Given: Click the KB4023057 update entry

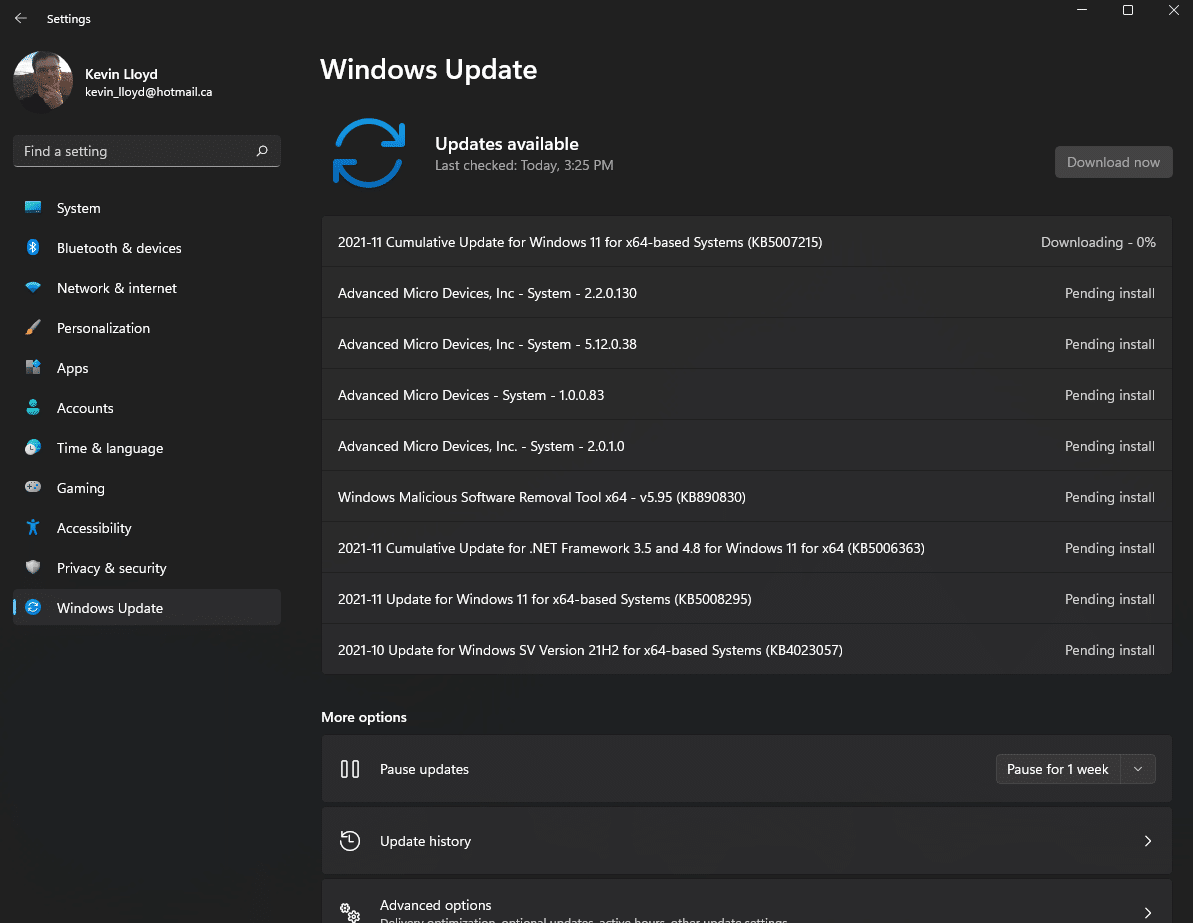Looking at the screenshot, I should tap(746, 650).
